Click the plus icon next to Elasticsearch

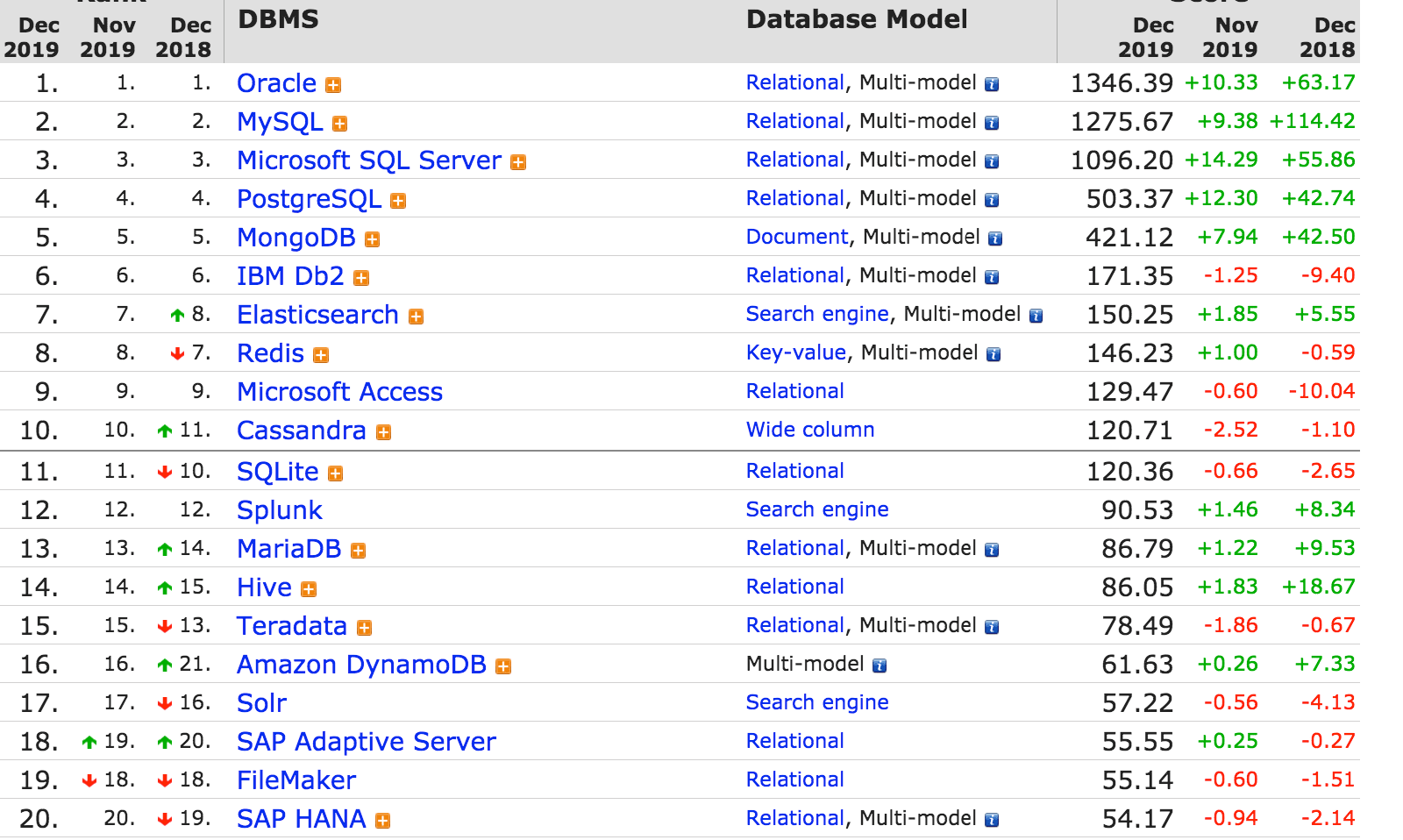(x=417, y=317)
